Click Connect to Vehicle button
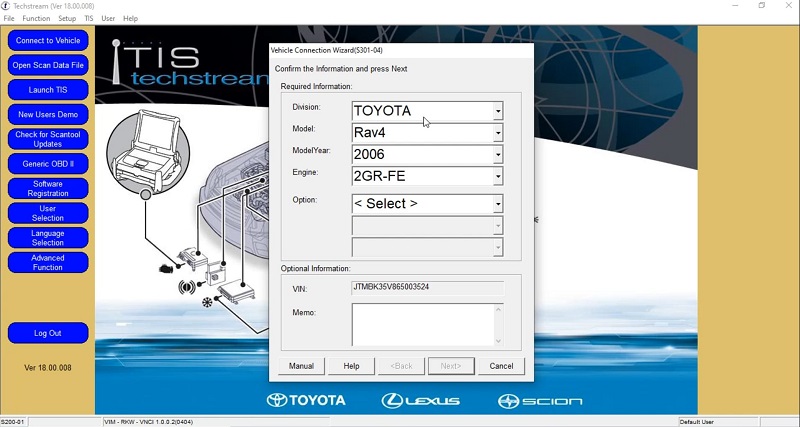The width and height of the screenshot is (800, 427). [x=48, y=40]
